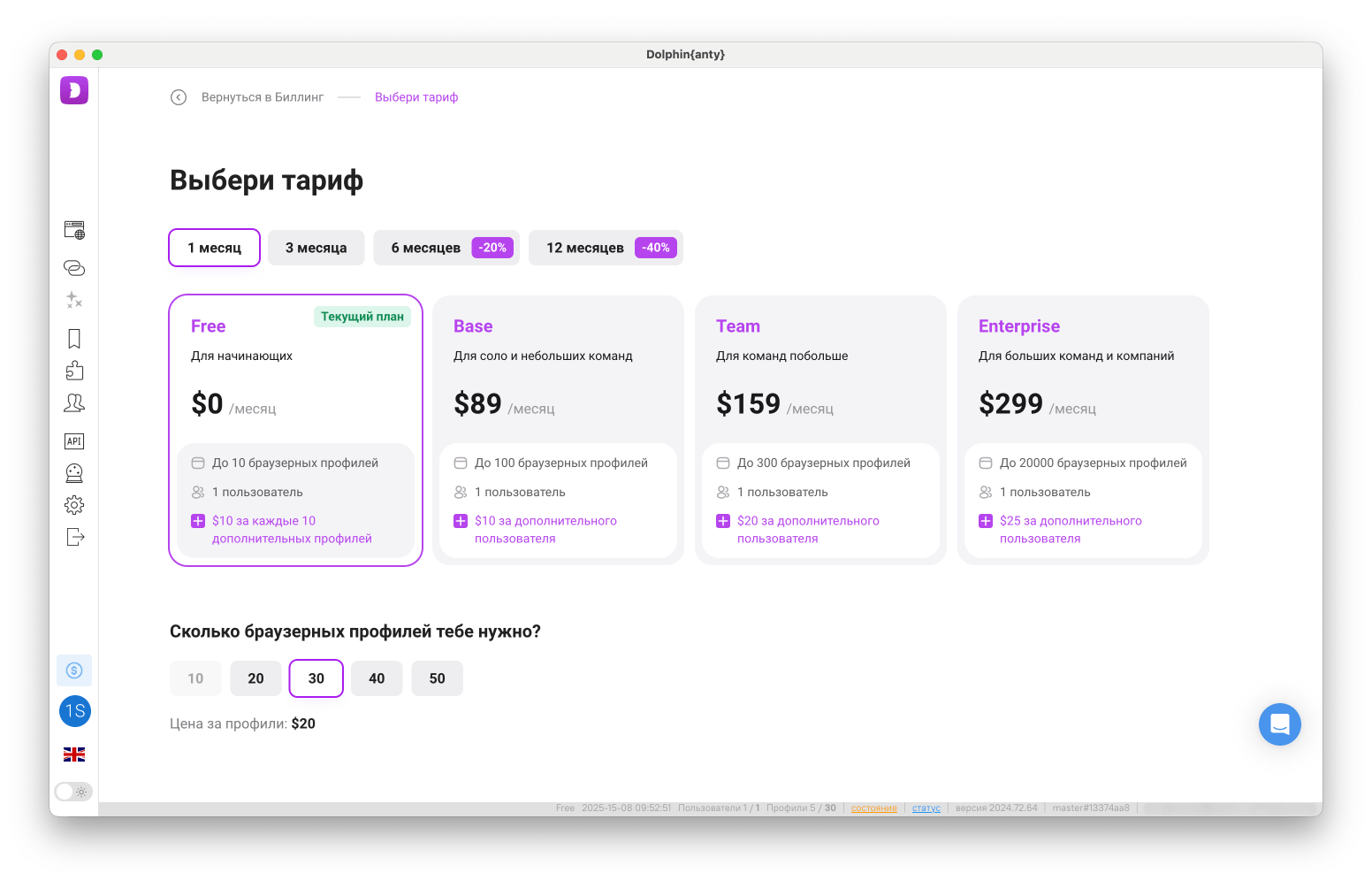Choose the Enterprise plan card
1372x873 pixels.
(x=1083, y=430)
